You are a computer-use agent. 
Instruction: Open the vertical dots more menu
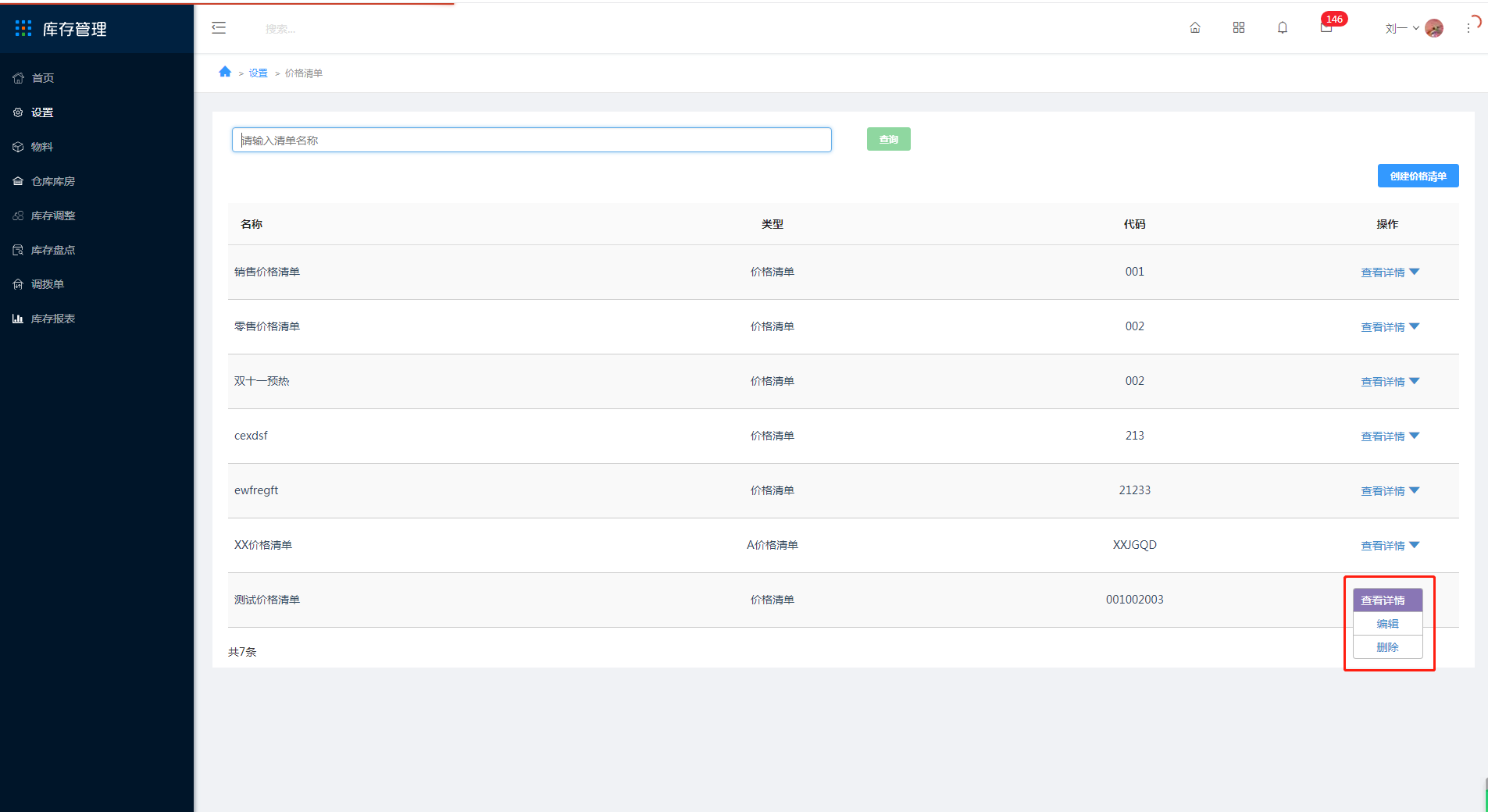pos(1468,28)
